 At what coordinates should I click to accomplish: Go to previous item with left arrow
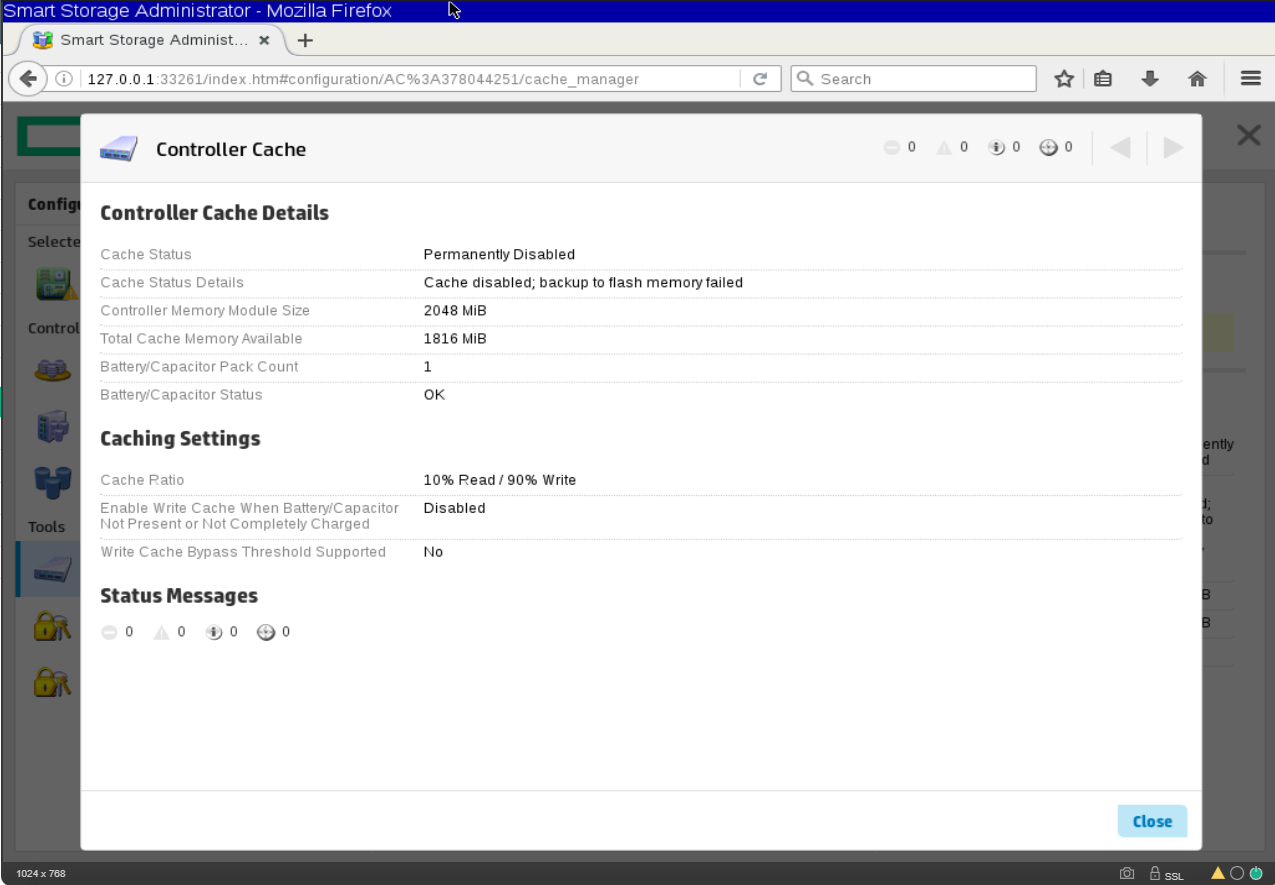click(1120, 148)
